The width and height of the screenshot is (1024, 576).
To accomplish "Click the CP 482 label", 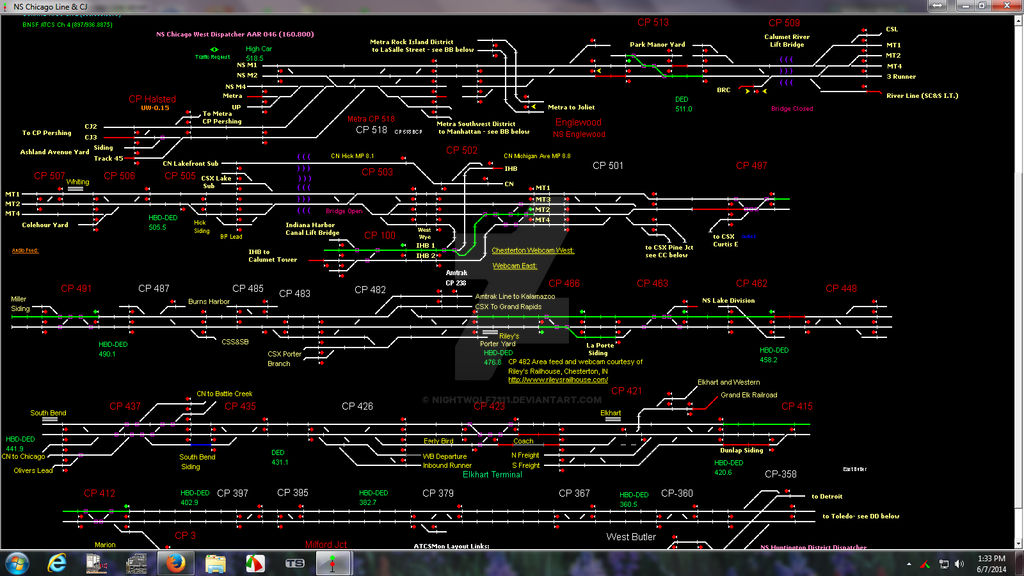I will click(370, 289).
